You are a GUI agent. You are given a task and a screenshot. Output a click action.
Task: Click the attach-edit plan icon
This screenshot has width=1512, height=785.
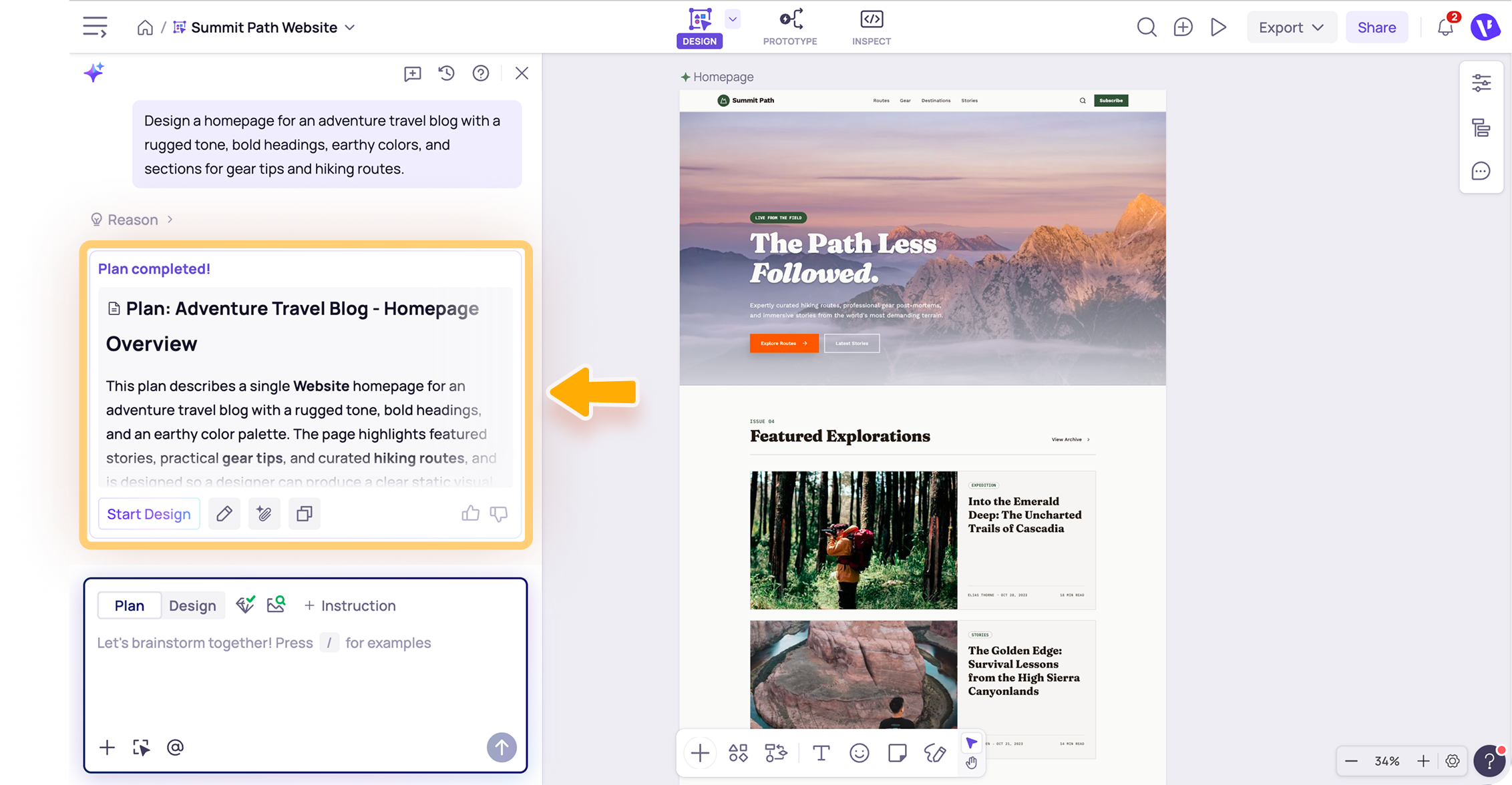264,514
